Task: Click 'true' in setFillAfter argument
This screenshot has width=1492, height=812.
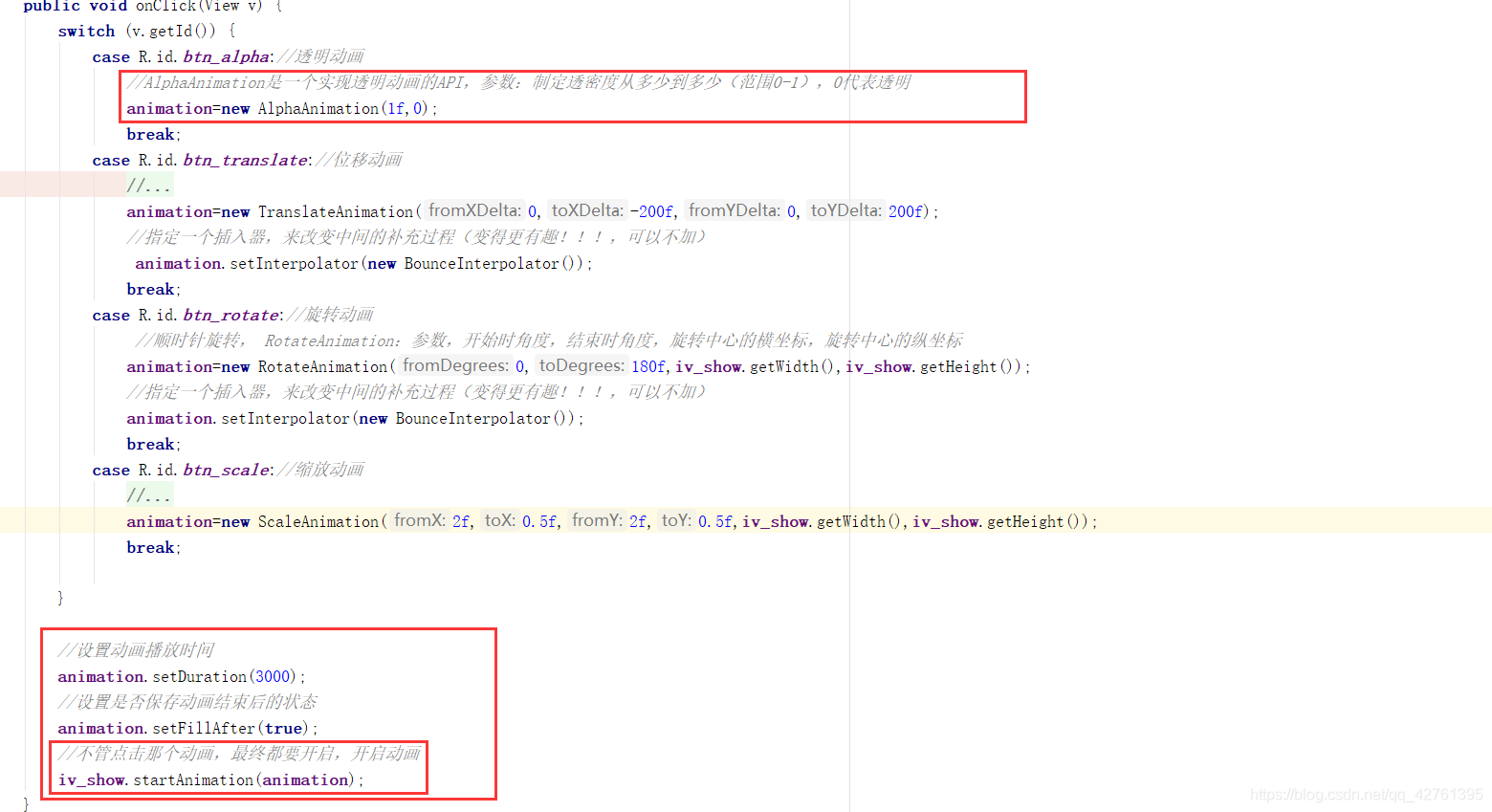Action: click(284, 728)
